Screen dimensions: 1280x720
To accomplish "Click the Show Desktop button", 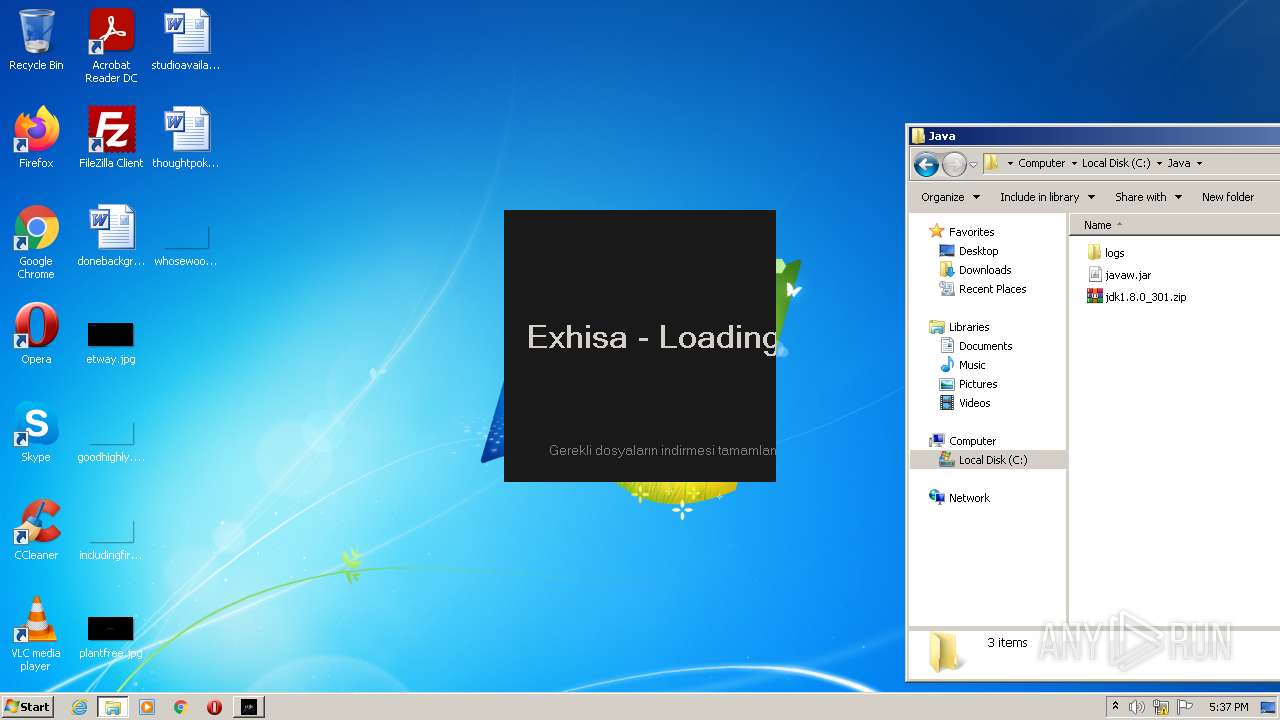I will click(1269, 707).
